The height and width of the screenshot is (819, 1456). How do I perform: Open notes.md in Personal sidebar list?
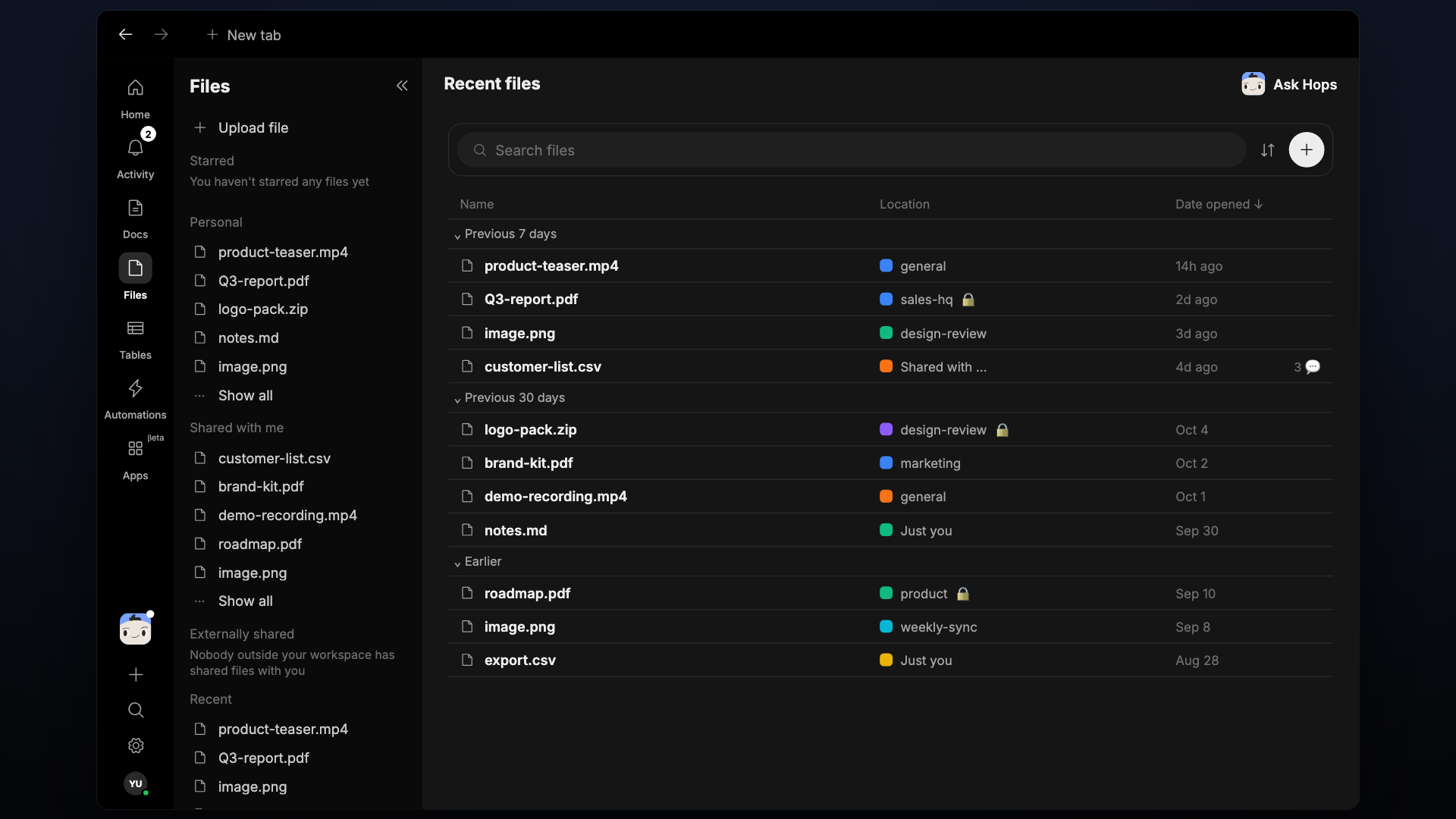248,337
